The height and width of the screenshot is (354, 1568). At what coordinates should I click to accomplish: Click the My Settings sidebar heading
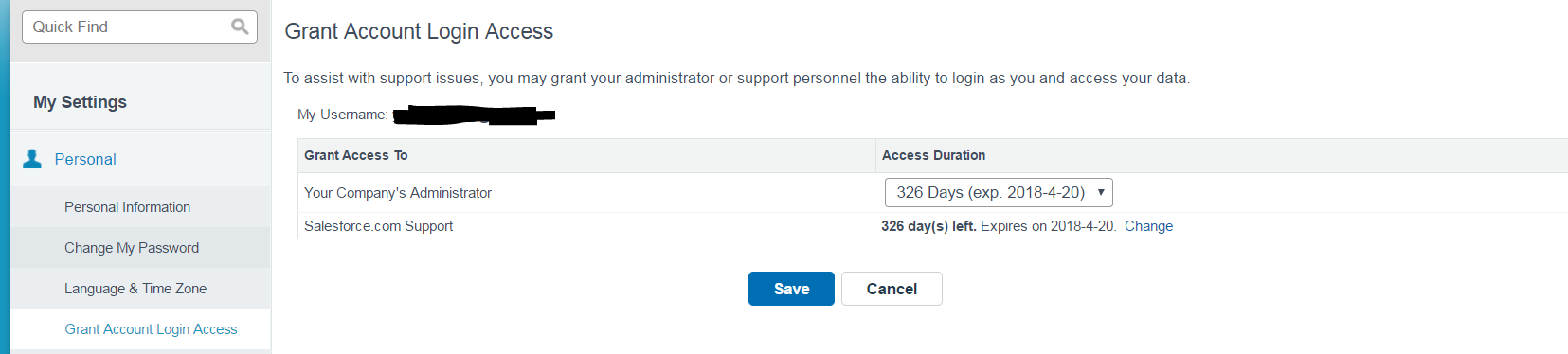pos(80,102)
